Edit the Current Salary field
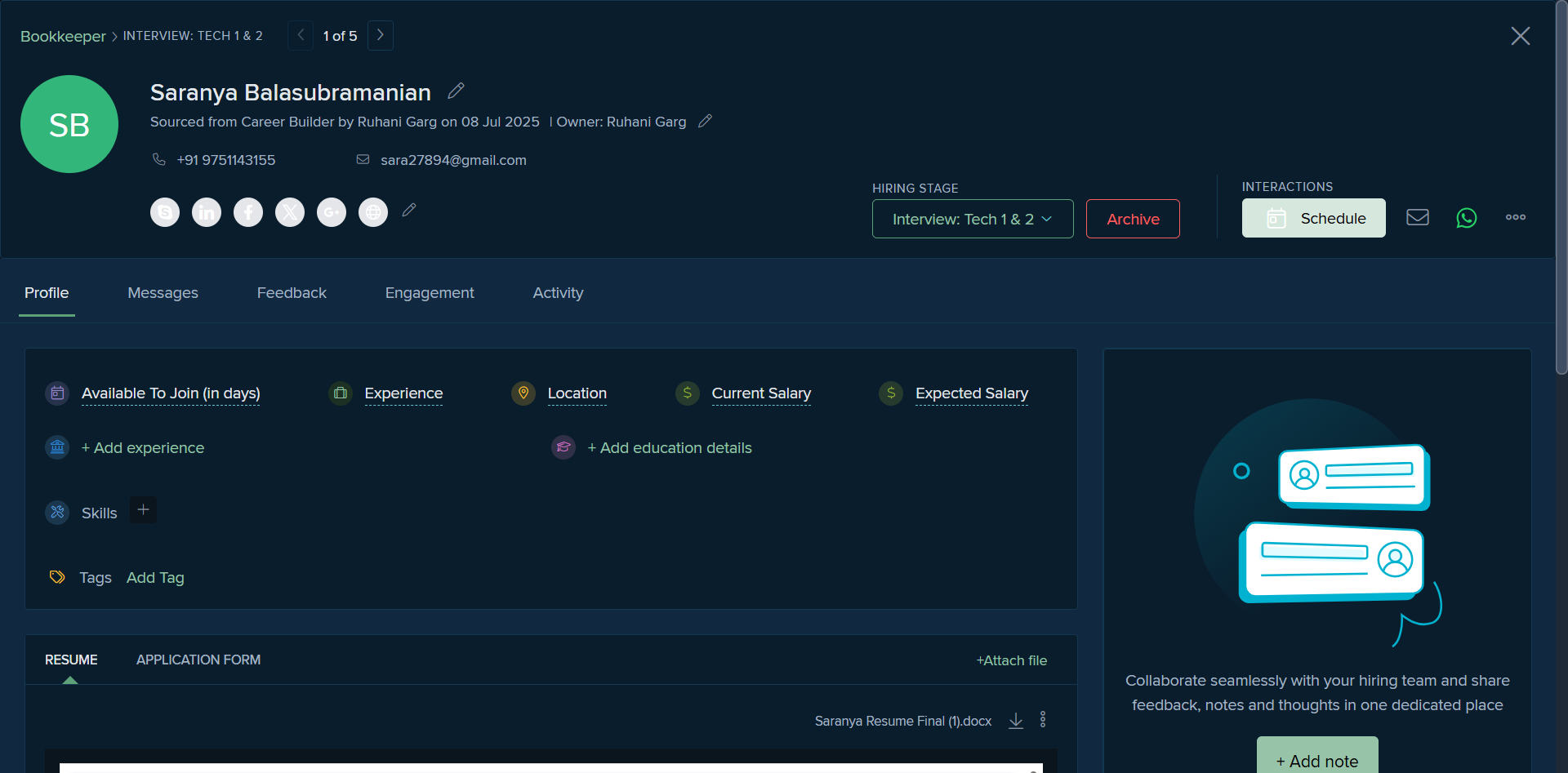This screenshot has height=773, width=1568. (761, 393)
